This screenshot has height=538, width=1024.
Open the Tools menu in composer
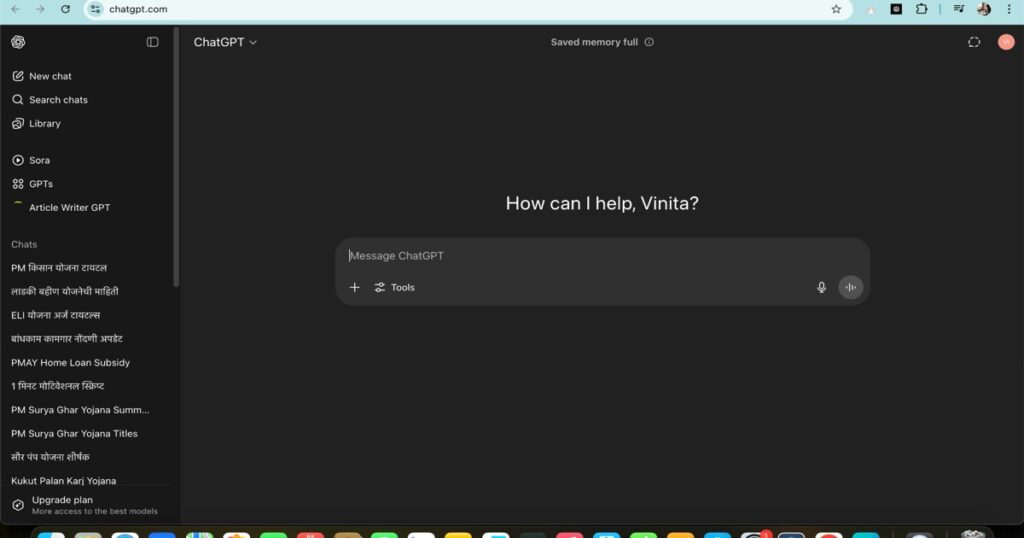[394, 287]
